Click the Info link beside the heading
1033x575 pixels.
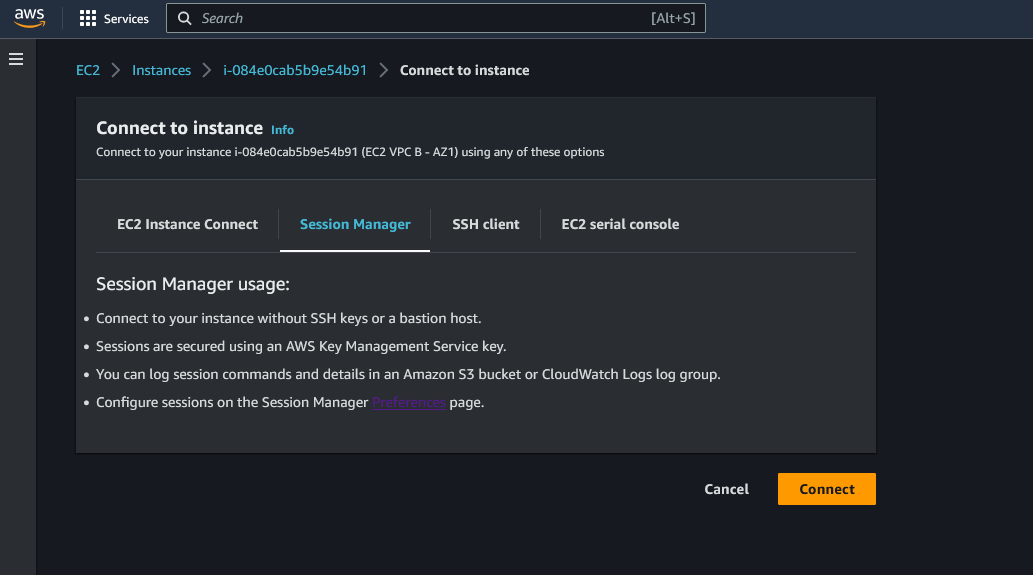coord(283,130)
